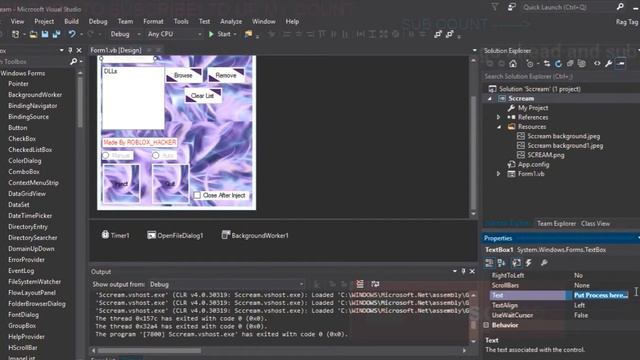Click the Output horizontal scrollbar thumb
The width and height of the screenshot is (640, 360).
pos(149,350)
